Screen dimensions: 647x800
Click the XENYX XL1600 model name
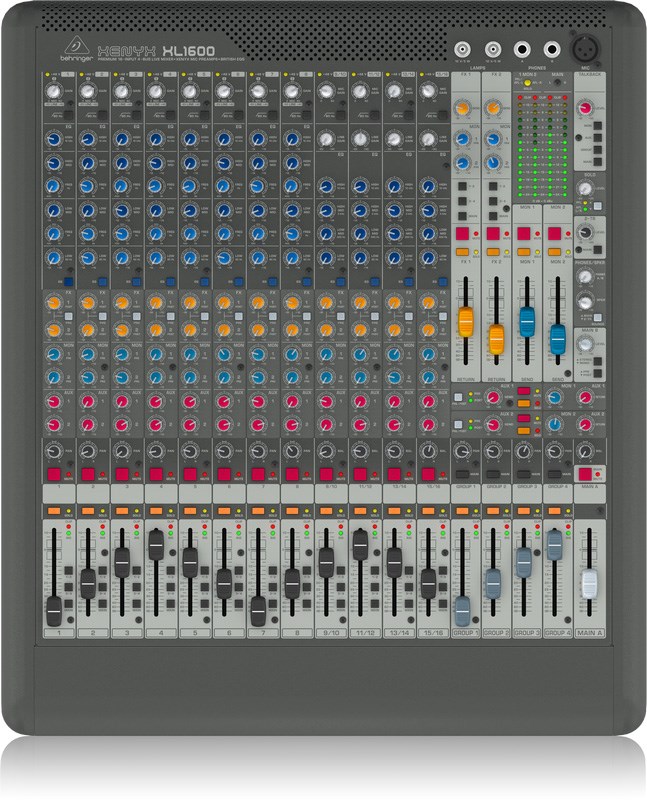pyautogui.click(x=156, y=51)
